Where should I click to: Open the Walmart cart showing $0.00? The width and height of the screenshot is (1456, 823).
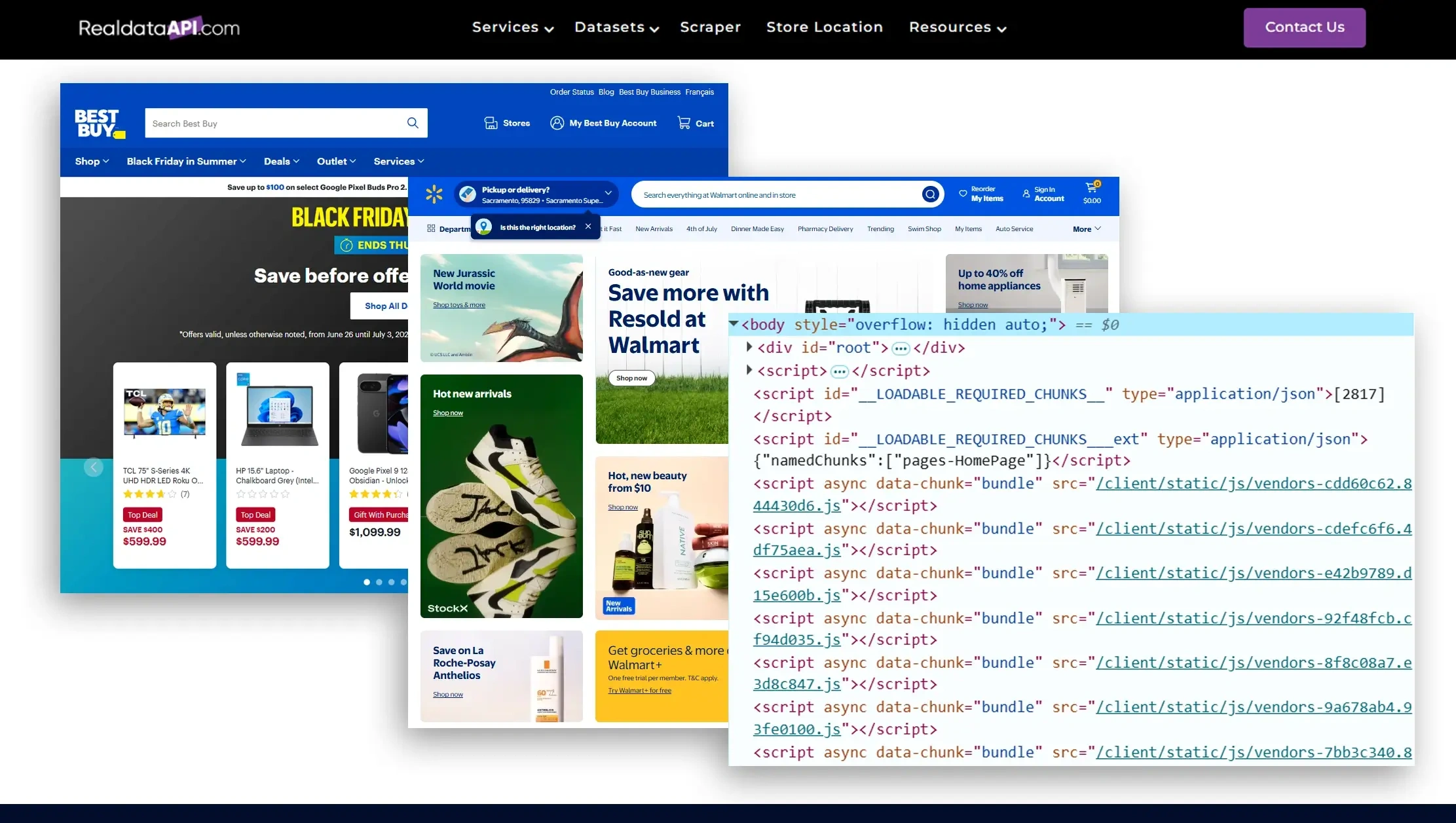pos(1092,190)
